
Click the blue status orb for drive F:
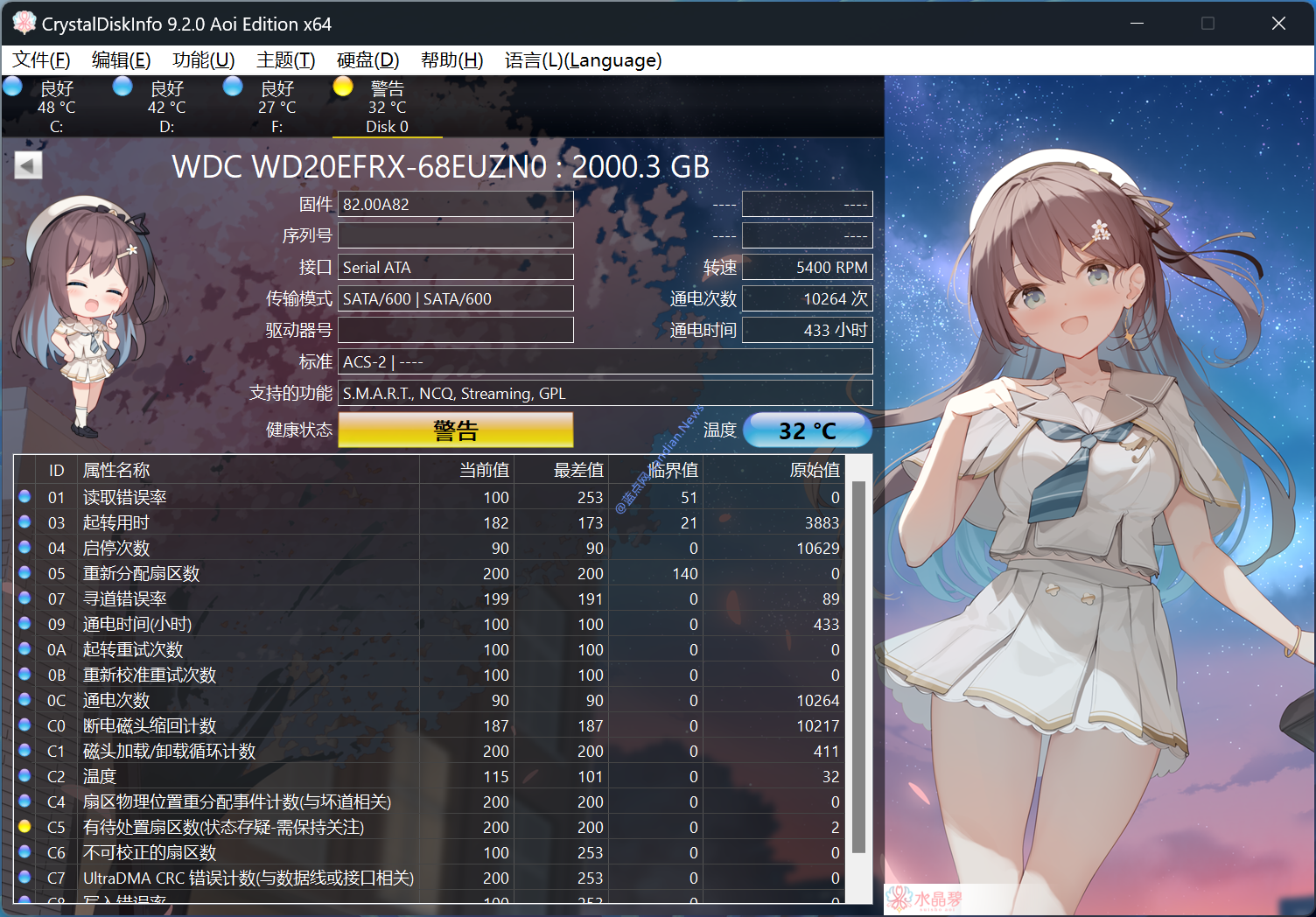[x=233, y=87]
